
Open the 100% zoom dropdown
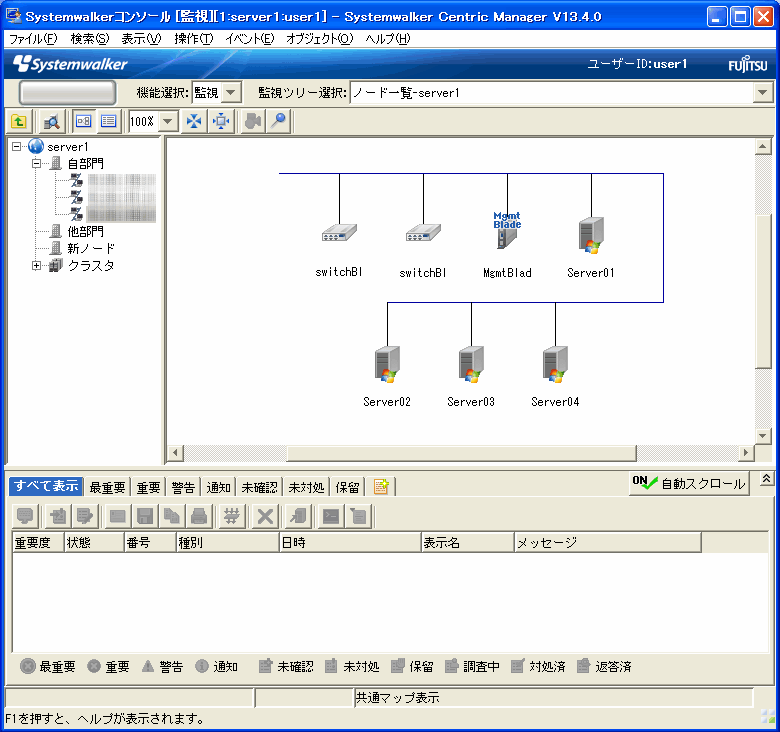click(168, 121)
